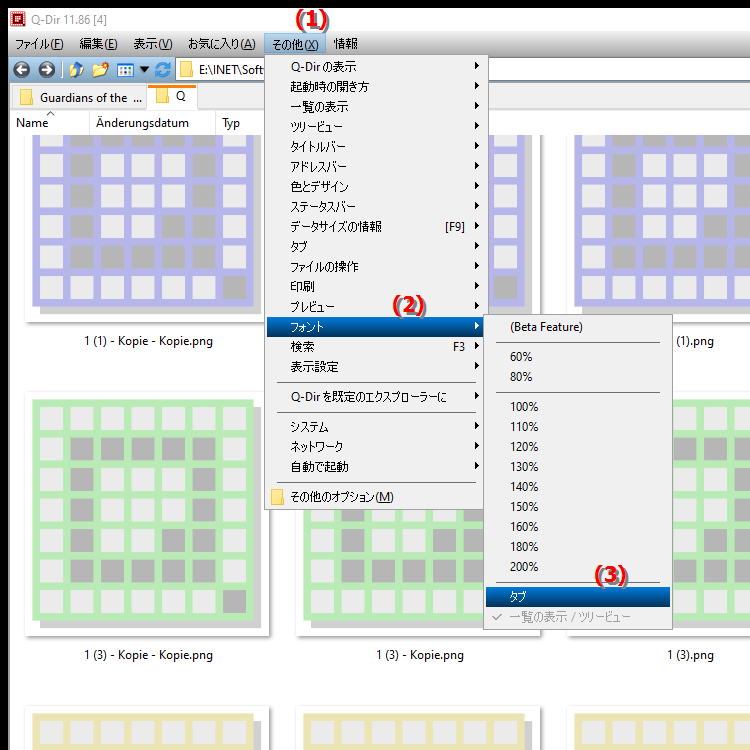Expand Q-Dir の表示 submenu

tap(375, 66)
